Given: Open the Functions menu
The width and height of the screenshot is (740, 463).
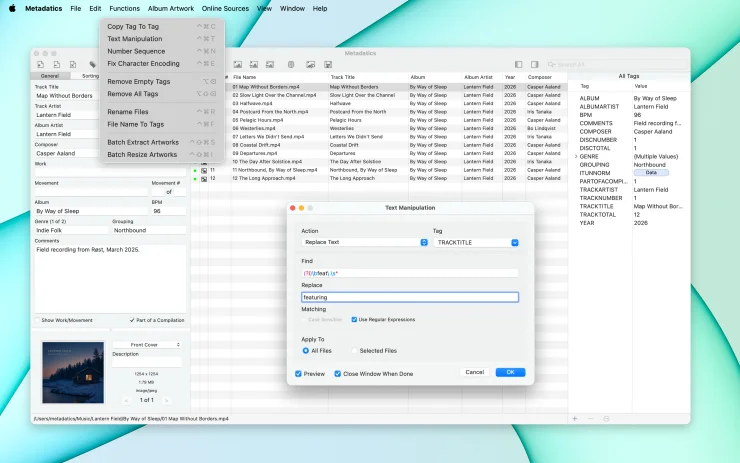Looking at the screenshot, I should [x=125, y=8].
